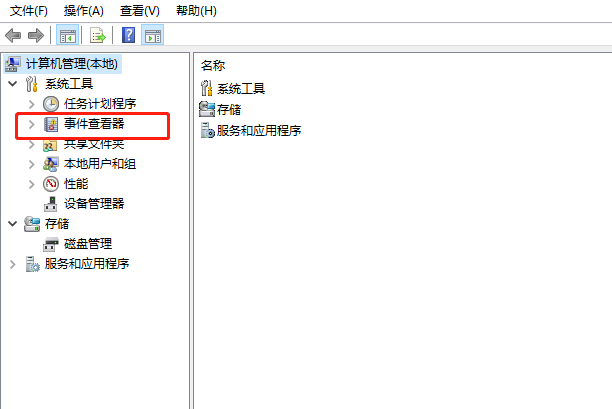Toggle the show/hide console tree icon
This screenshot has height=409, width=612.
pyautogui.click(x=68, y=36)
